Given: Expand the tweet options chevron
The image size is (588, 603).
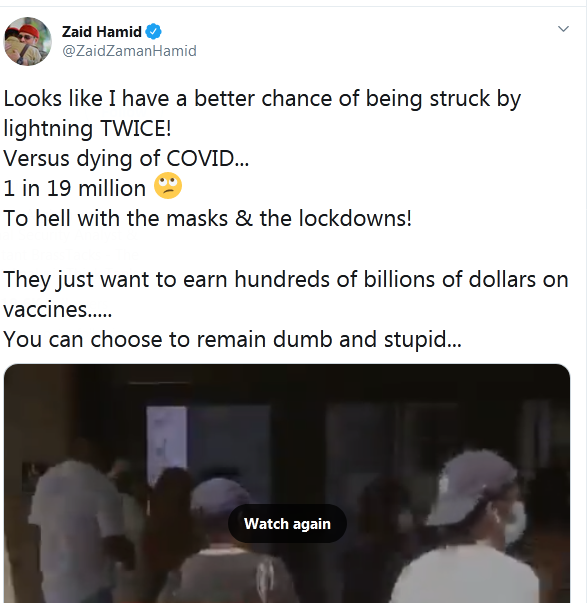Looking at the screenshot, I should pos(563,29).
